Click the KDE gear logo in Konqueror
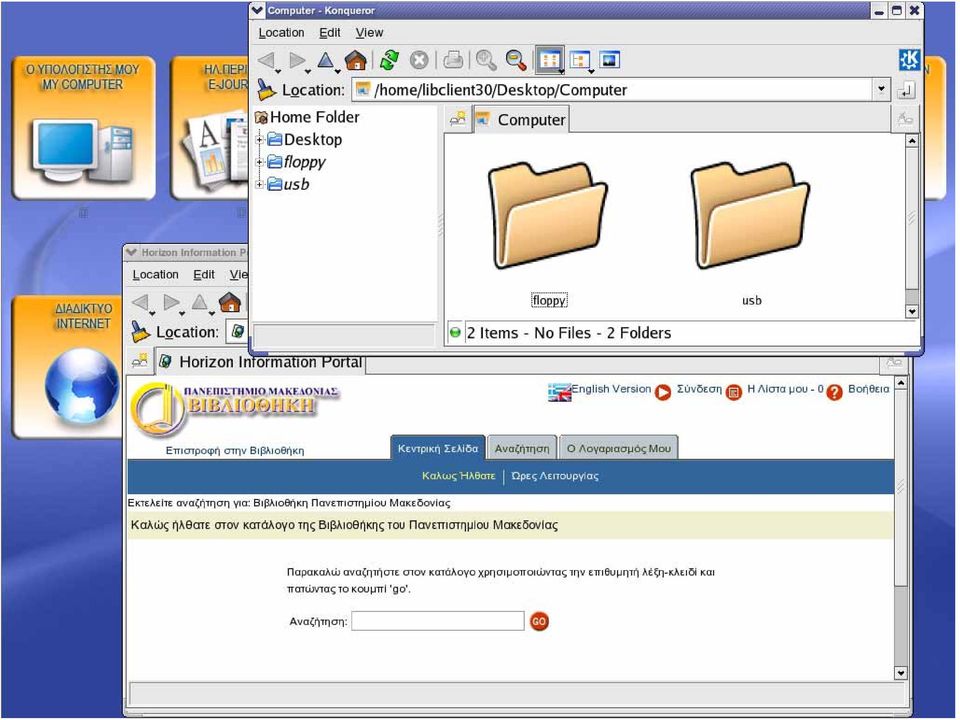 [909, 59]
